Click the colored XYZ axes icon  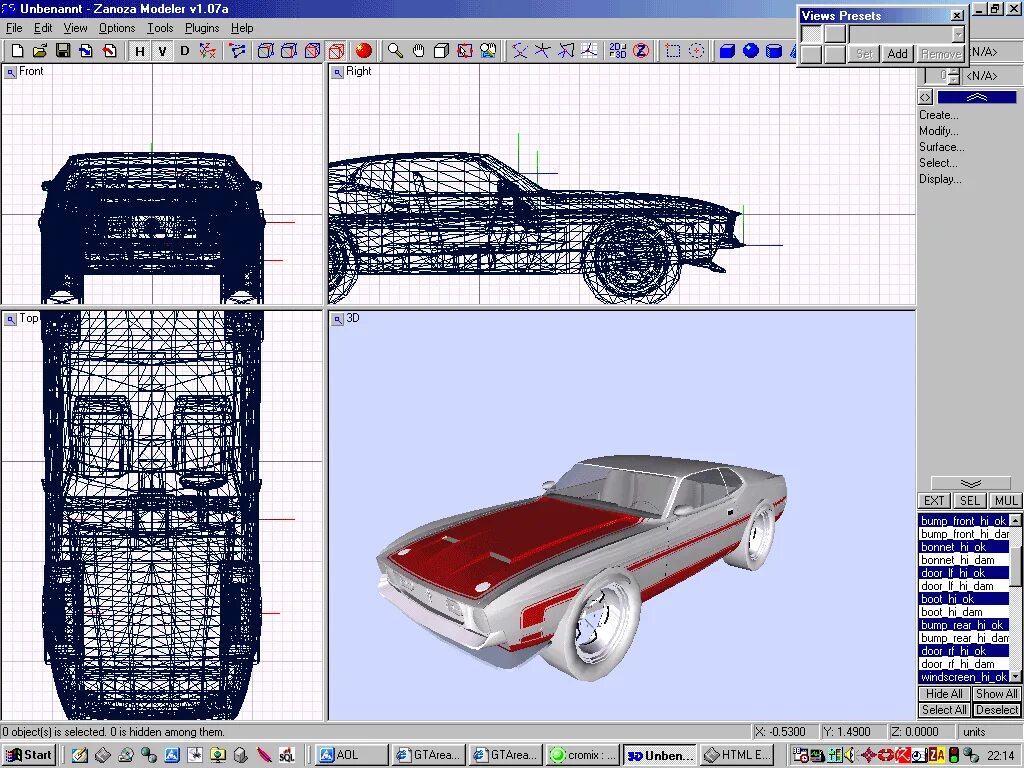[x=208, y=51]
